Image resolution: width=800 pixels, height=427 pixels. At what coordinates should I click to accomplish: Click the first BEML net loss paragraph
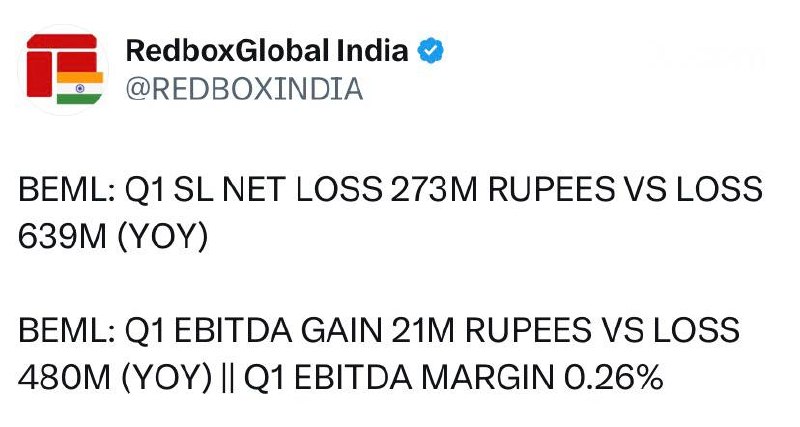coord(390,213)
